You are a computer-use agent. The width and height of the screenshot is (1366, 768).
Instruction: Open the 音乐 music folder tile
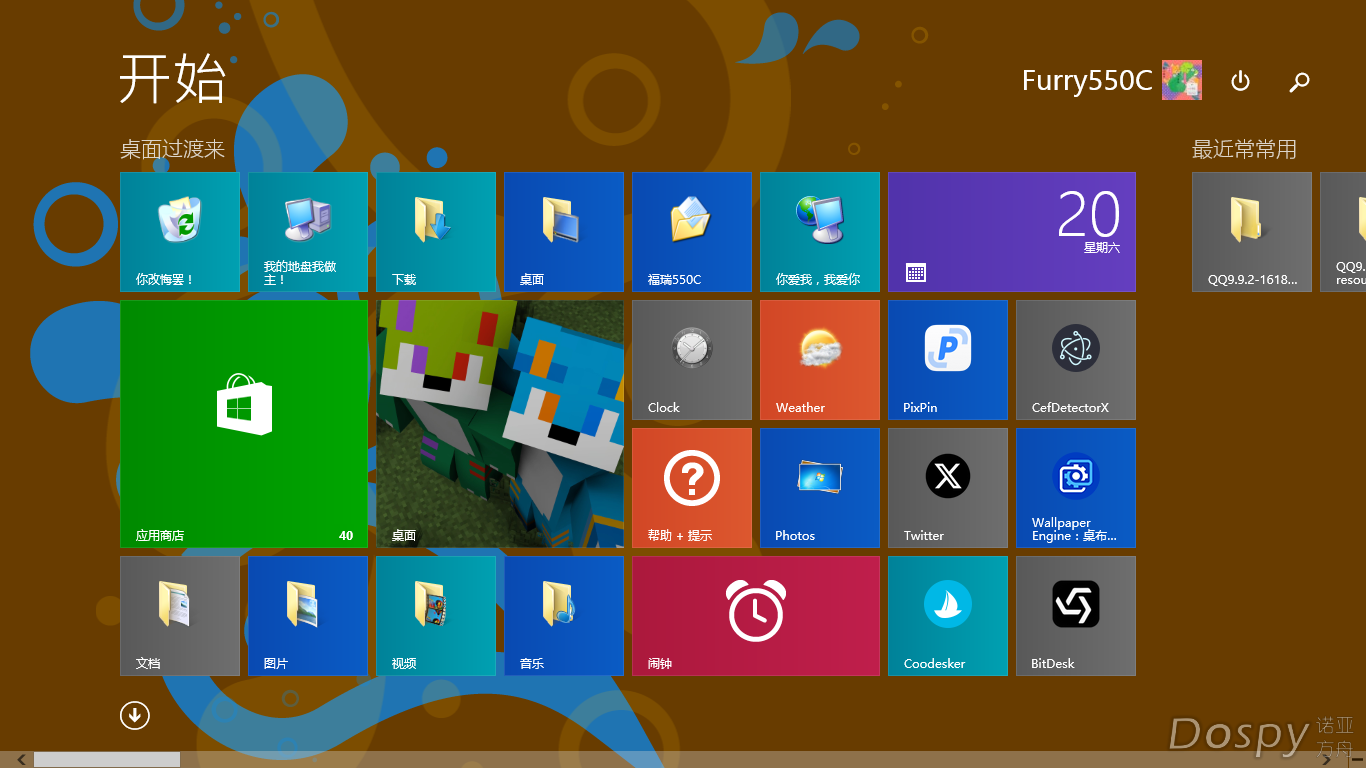coord(564,616)
